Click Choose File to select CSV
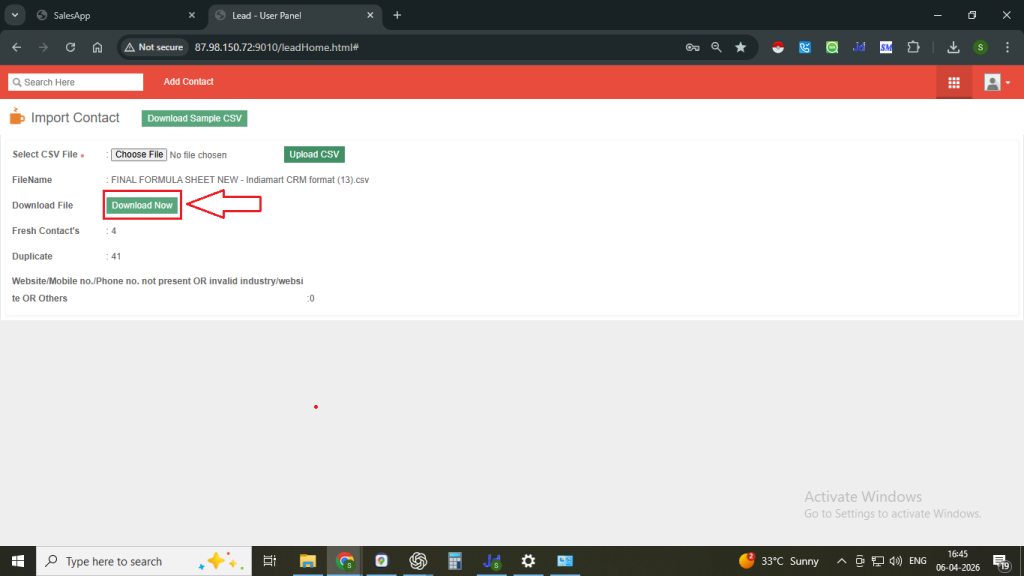The width and height of the screenshot is (1024, 576). point(139,155)
